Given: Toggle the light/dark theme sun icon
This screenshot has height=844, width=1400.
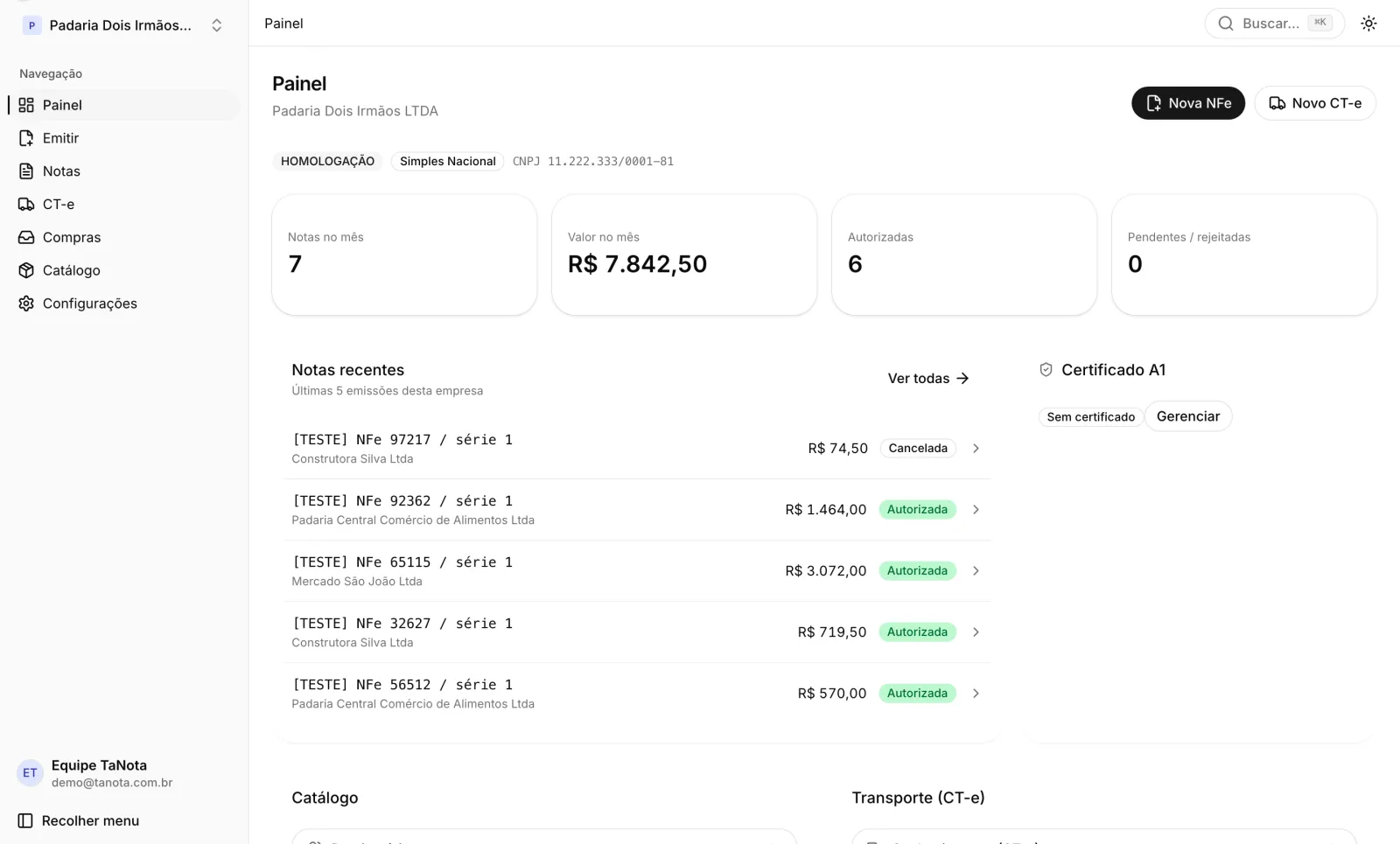Looking at the screenshot, I should pyautogui.click(x=1368, y=24).
